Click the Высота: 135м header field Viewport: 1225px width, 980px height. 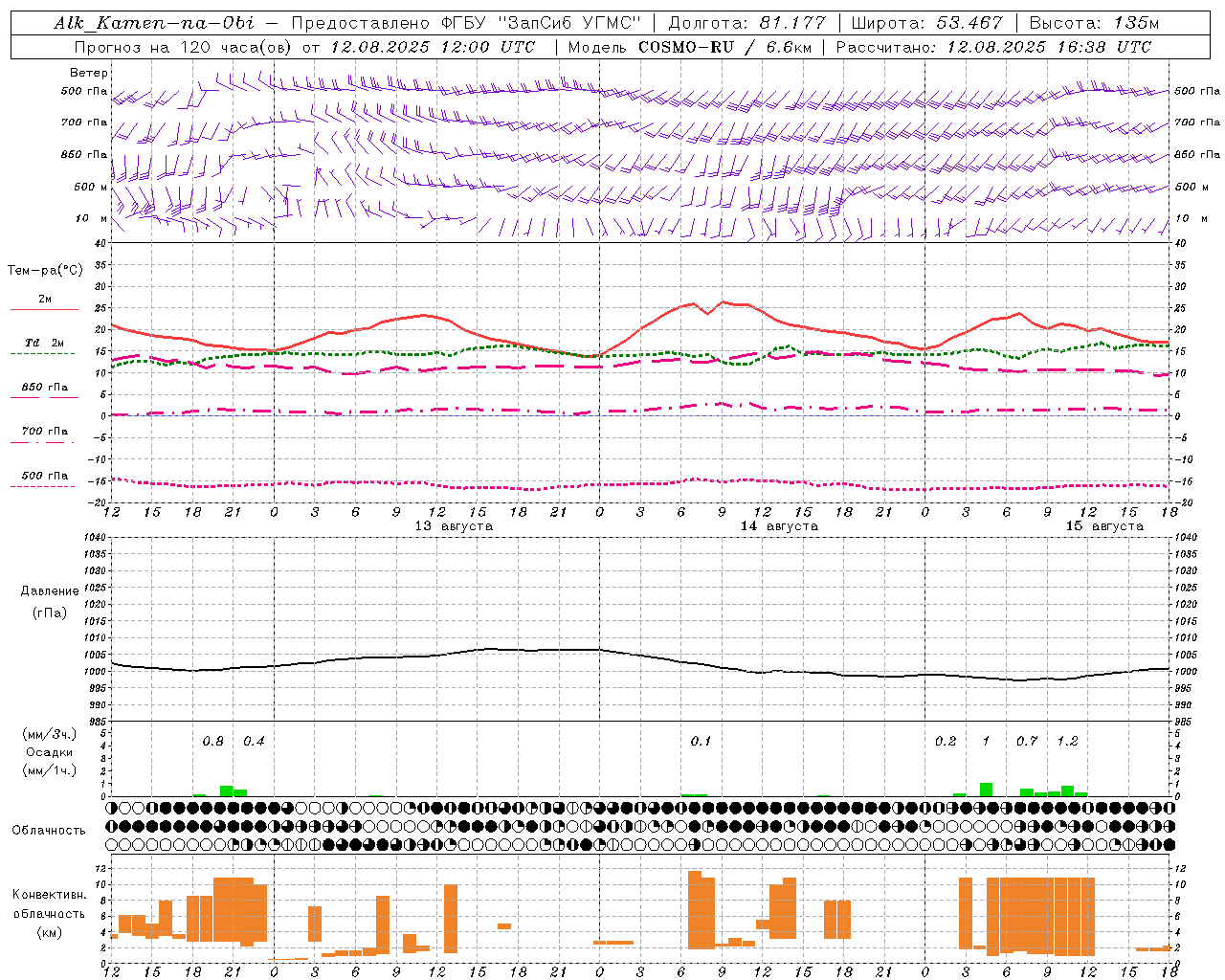1094,23
